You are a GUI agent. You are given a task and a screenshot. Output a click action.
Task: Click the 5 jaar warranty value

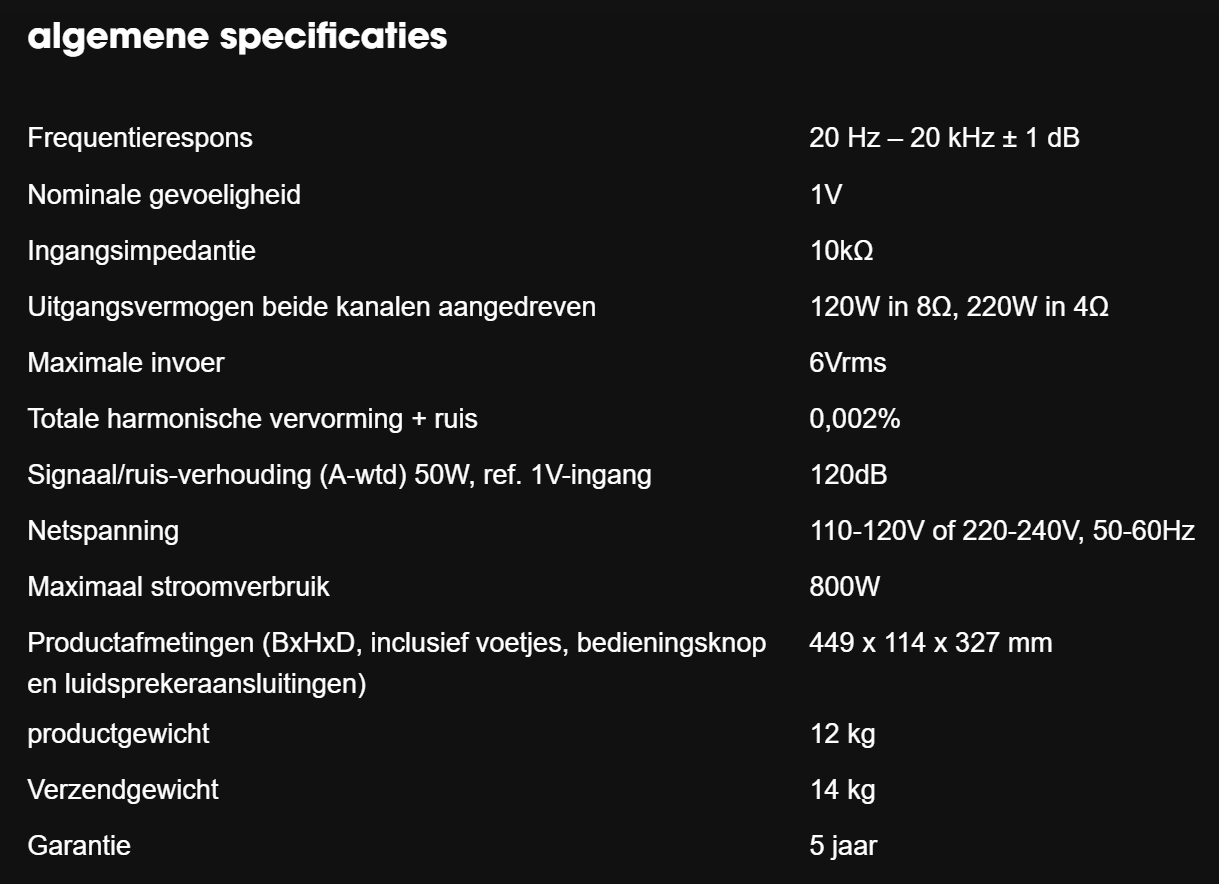(843, 846)
